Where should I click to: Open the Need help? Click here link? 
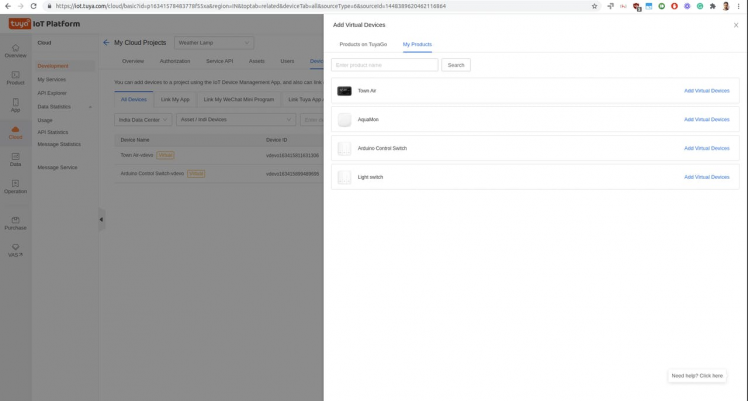tap(697, 376)
